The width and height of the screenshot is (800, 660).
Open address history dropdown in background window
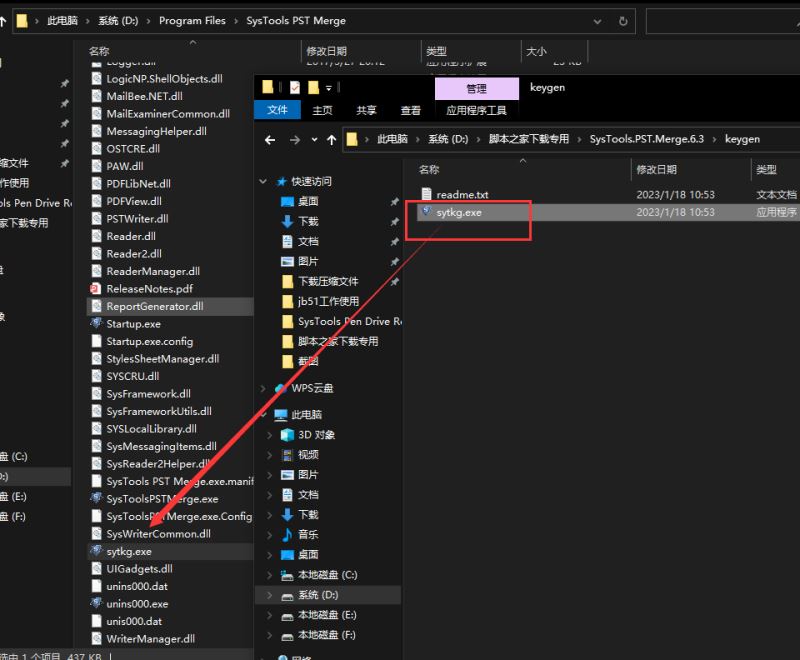pos(597,21)
